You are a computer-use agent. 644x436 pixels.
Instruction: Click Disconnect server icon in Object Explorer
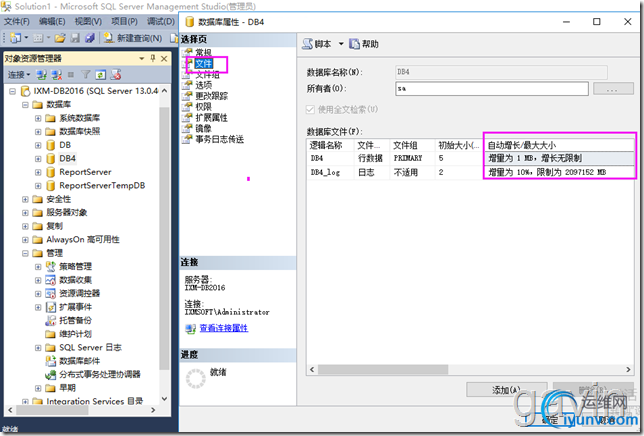[56, 75]
